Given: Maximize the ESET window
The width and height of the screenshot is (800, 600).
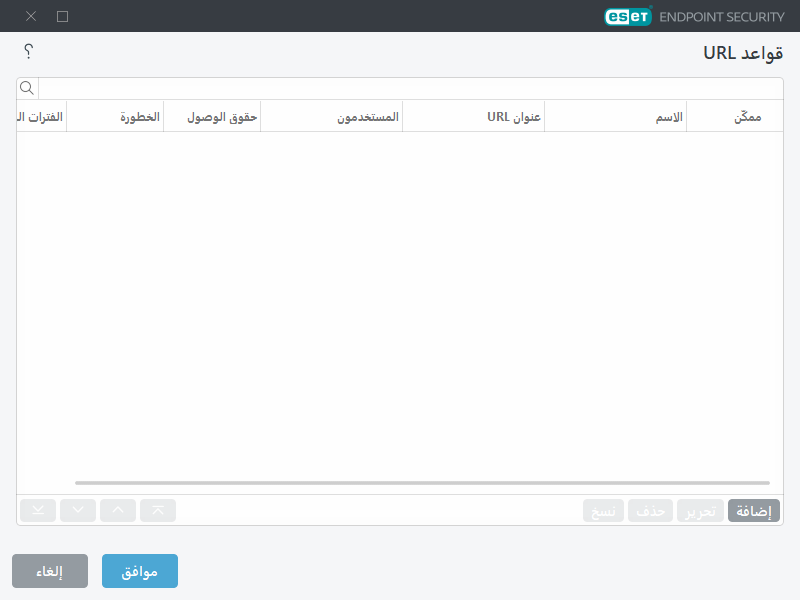Looking at the screenshot, I should (x=63, y=16).
